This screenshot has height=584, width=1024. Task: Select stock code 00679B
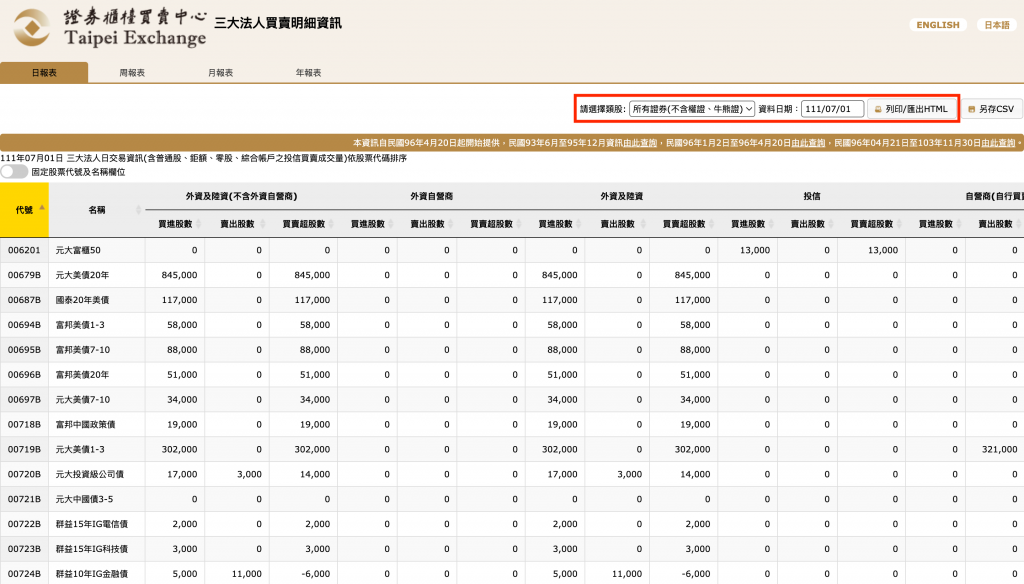[24, 275]
